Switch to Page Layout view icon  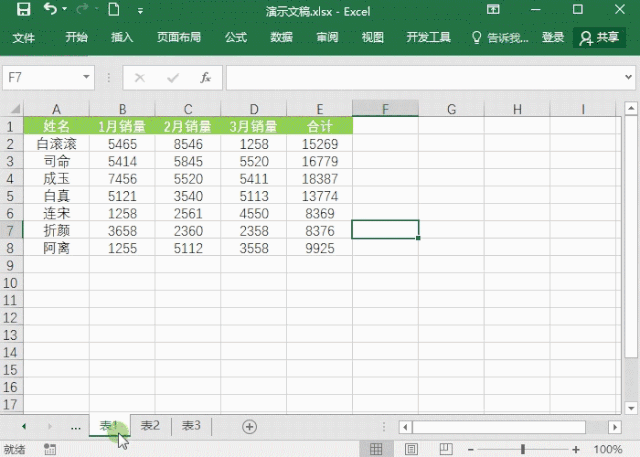tap(411, 449)
